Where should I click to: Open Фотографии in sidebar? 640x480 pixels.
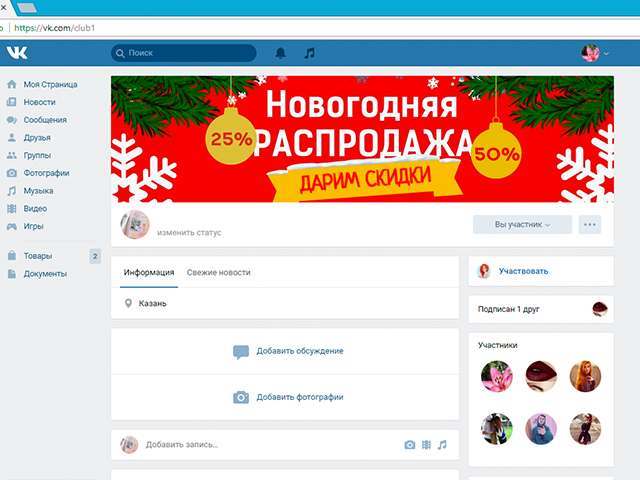coord(46,173)
